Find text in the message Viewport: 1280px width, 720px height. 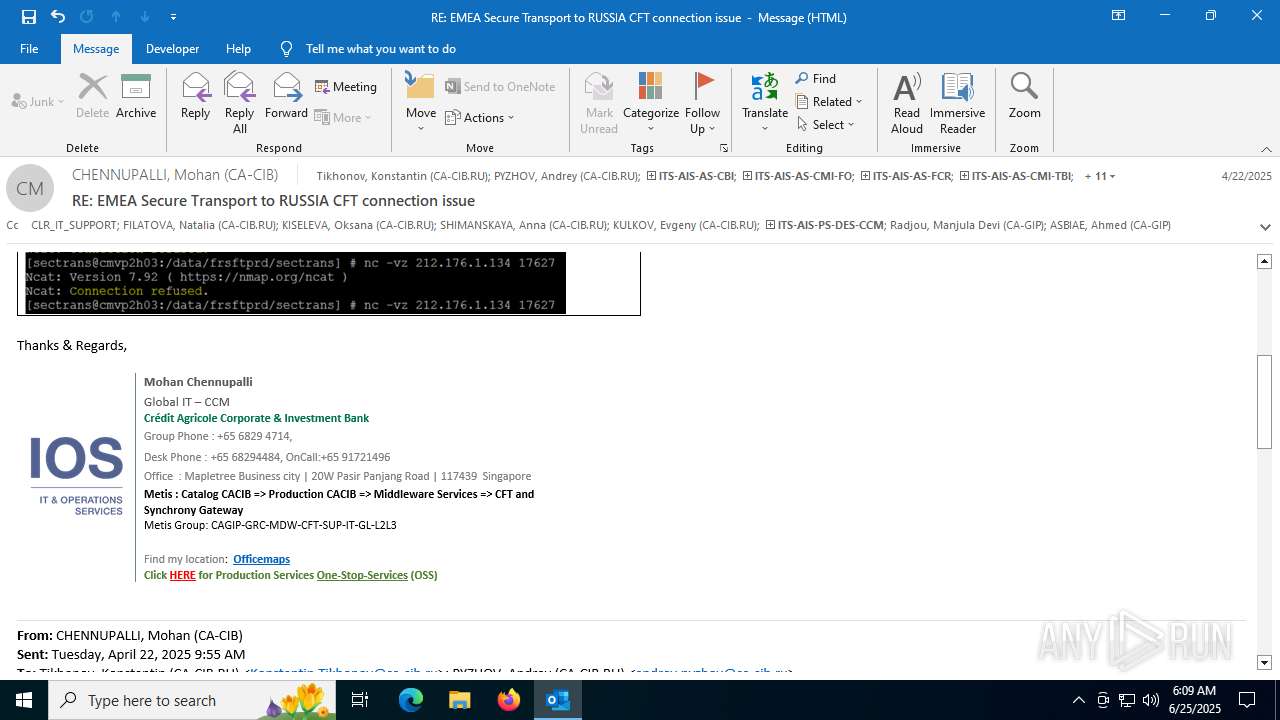point(816,78)
